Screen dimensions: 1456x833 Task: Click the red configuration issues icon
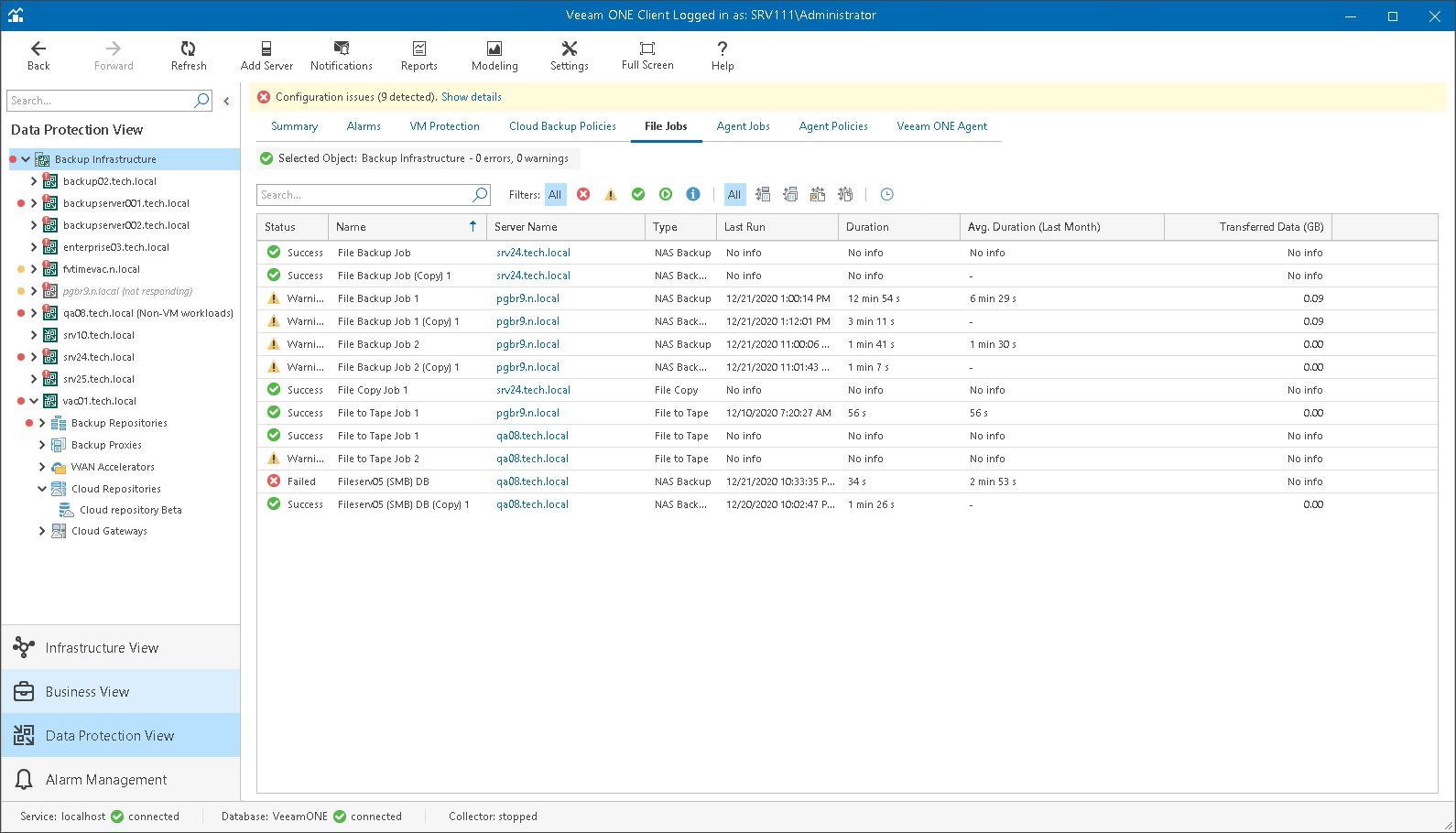tap(264, 97)
